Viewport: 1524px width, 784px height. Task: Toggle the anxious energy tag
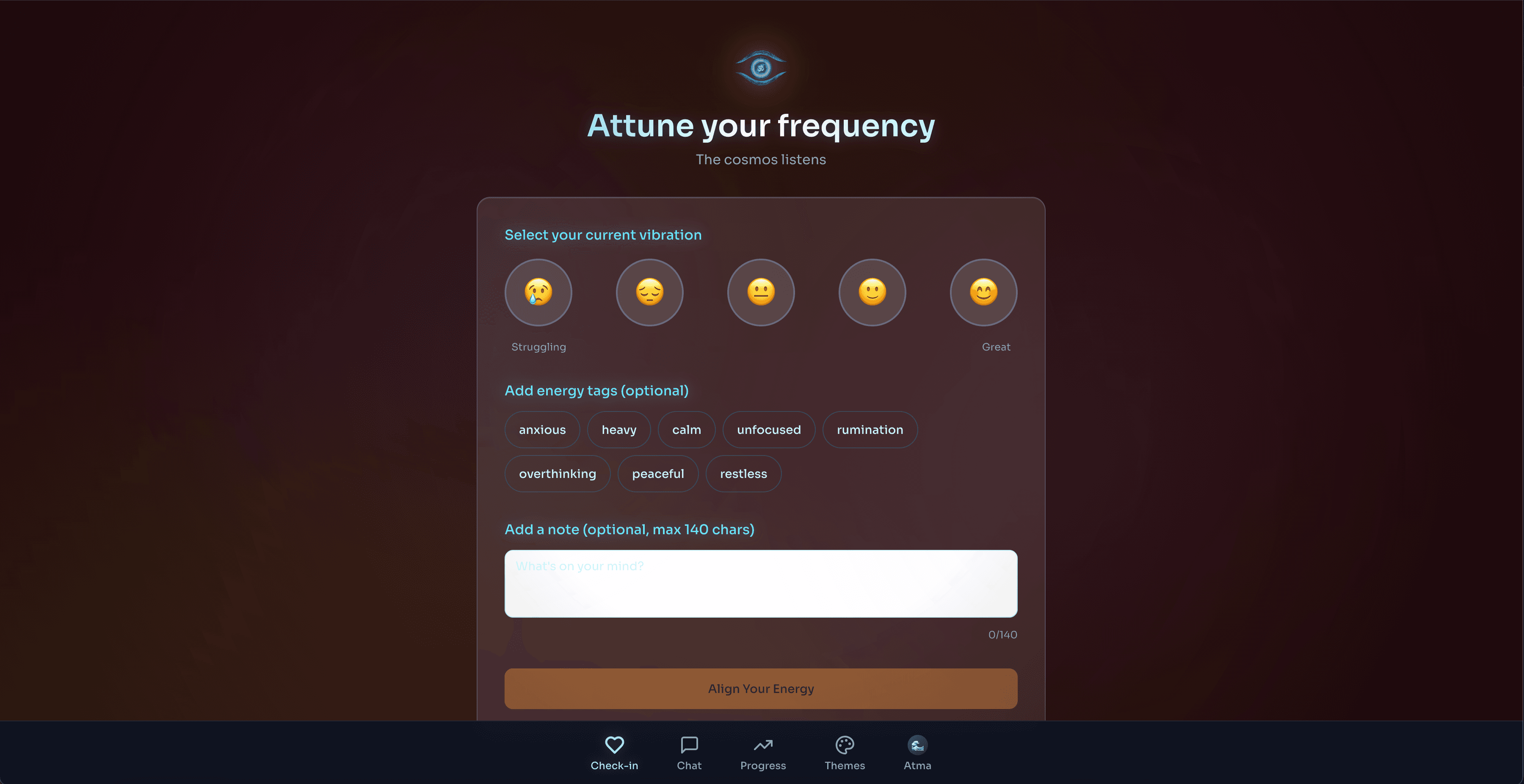(542, 430)
